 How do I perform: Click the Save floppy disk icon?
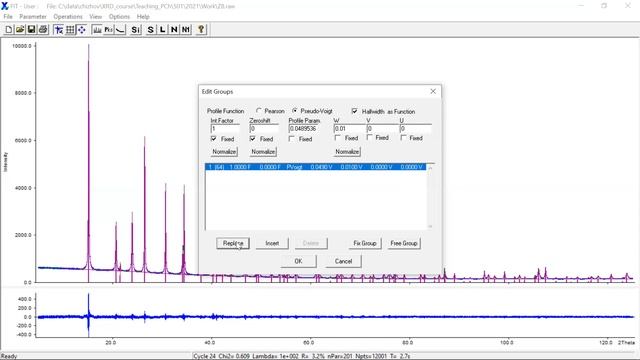click(x=31, y=29)
